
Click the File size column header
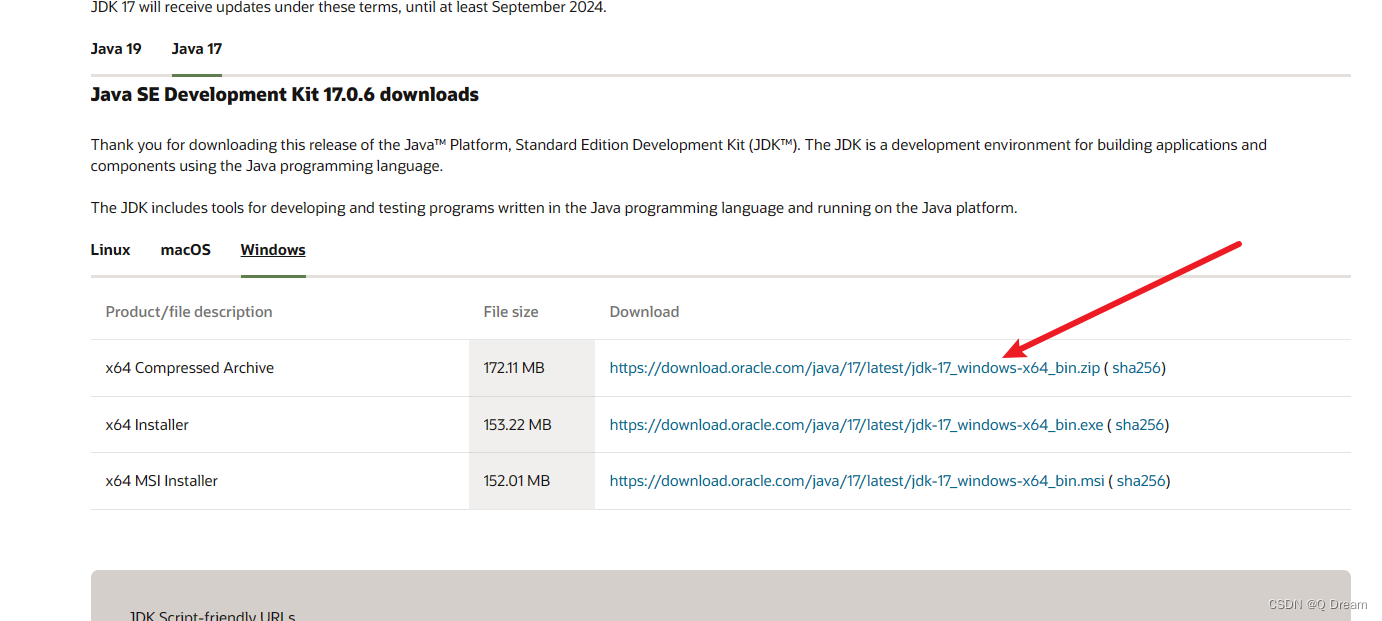(511, 312)
